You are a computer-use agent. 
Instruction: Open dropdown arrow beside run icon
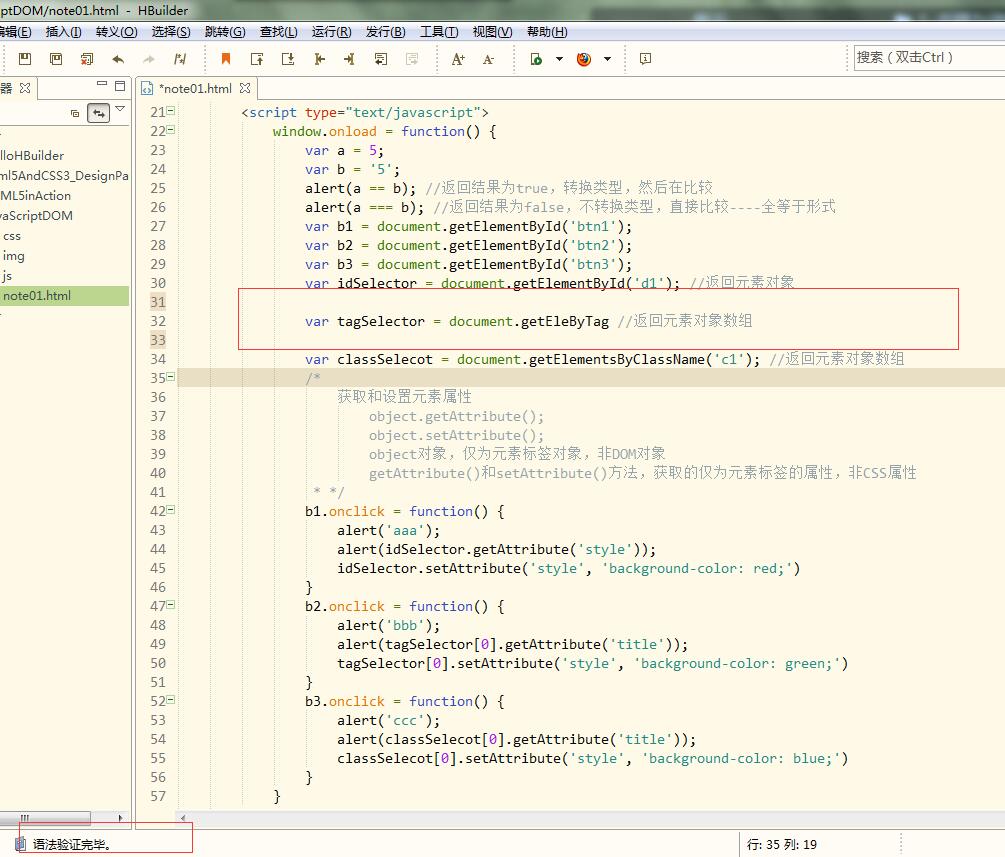point(559,59)
